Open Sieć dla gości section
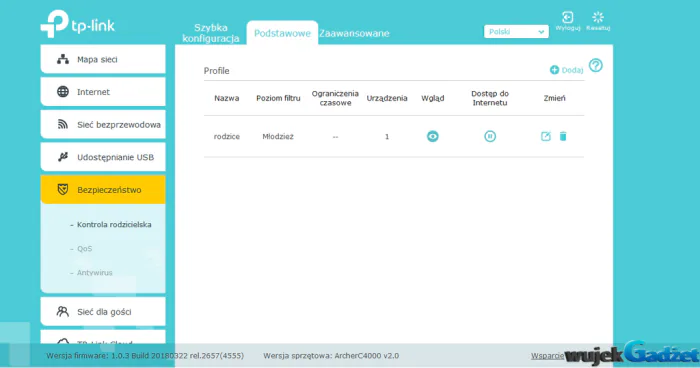The width and height of the screenshot is (700, 368). click(x=103, y=311)
